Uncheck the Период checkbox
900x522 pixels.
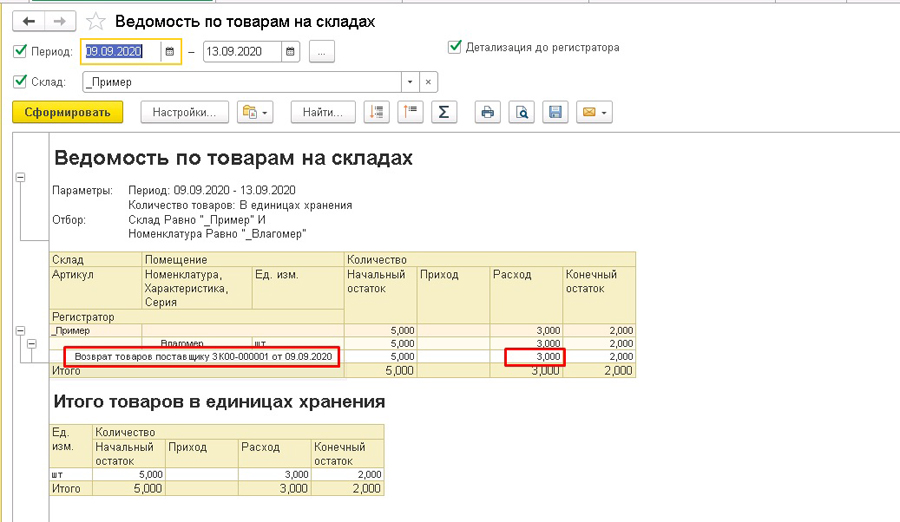point(21,51)
